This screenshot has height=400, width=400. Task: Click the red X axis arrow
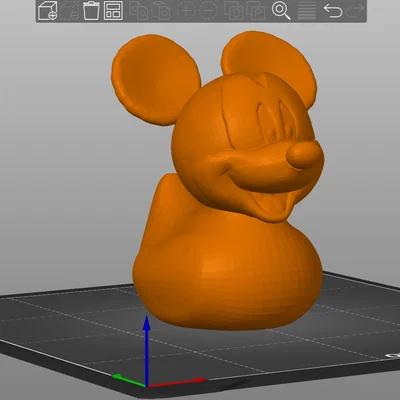178,383
